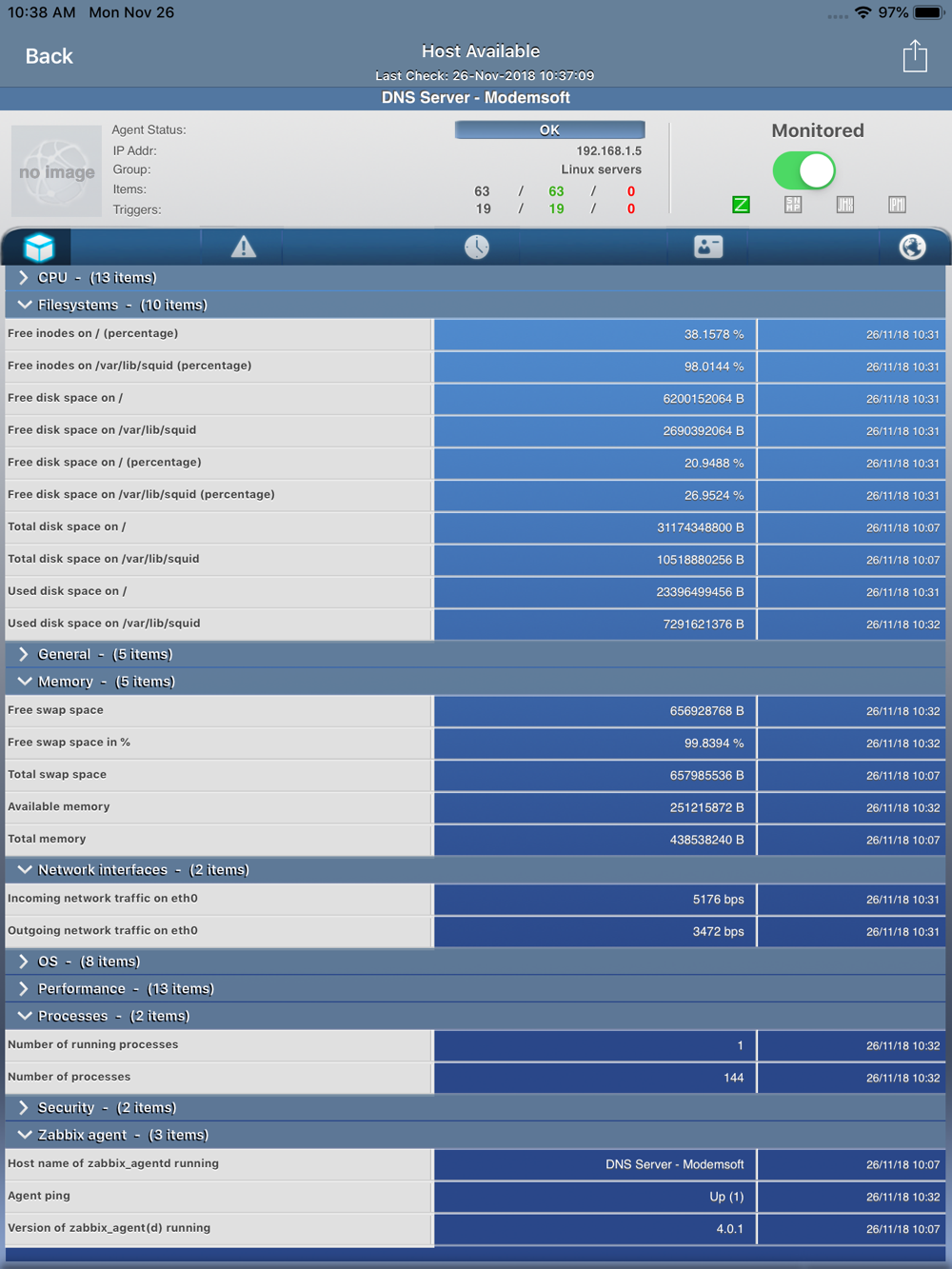Select 'Used disk space on /' item

coord(476,592)
